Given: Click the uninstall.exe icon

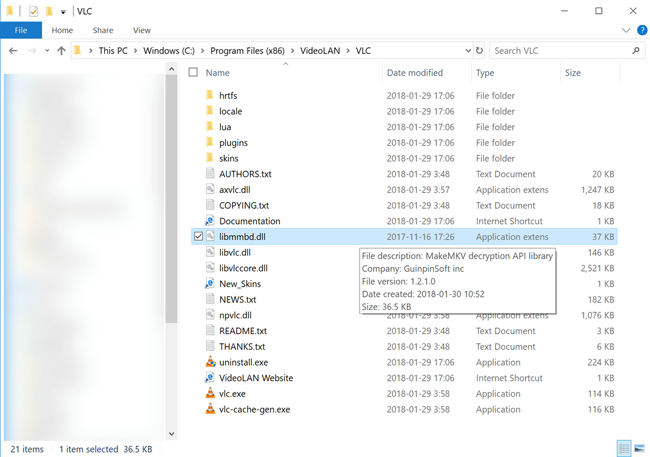Looking at the screenshot, I should 210,362.
